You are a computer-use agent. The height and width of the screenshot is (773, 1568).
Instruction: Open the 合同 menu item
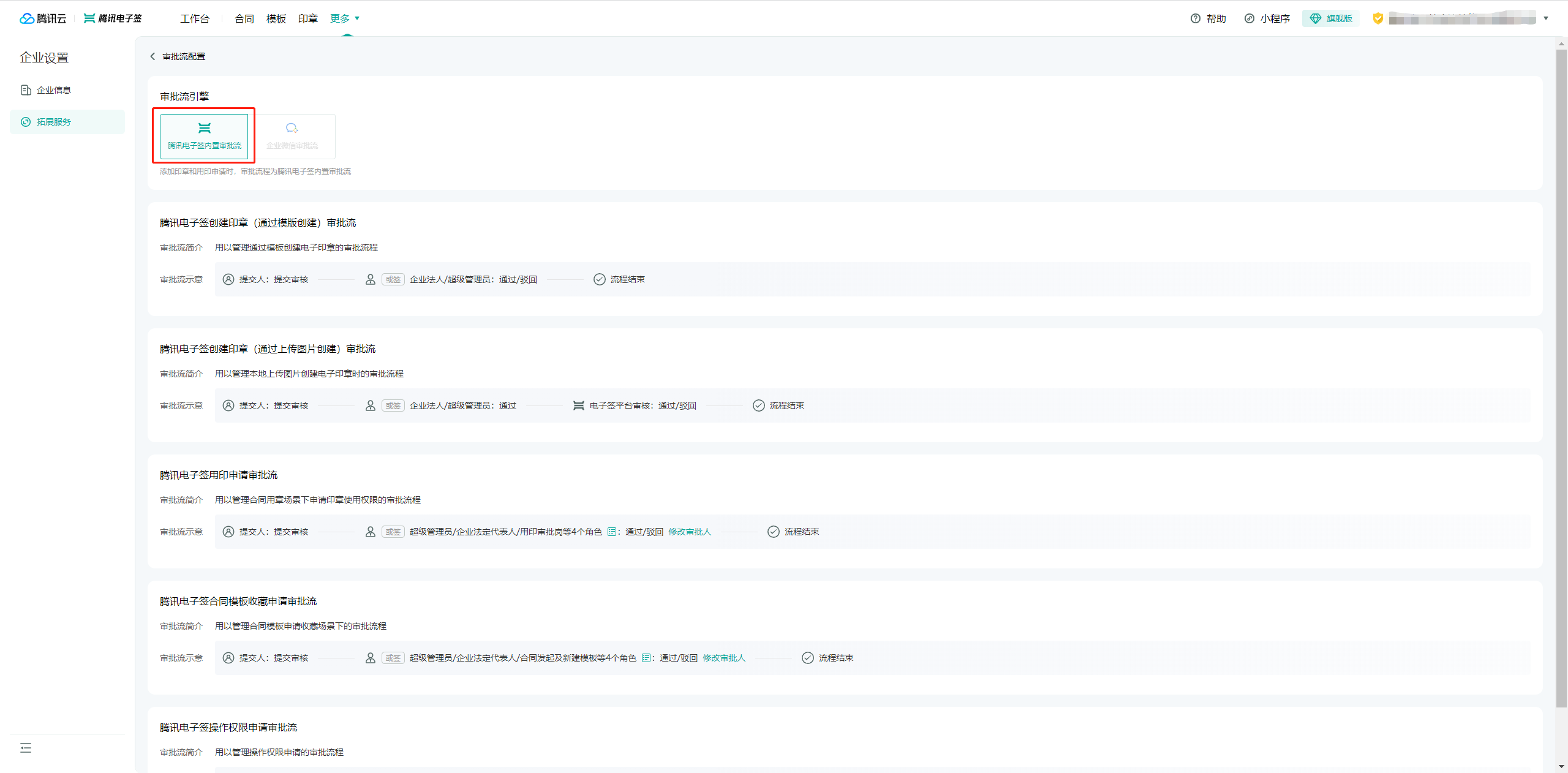(x=244, y=19)
